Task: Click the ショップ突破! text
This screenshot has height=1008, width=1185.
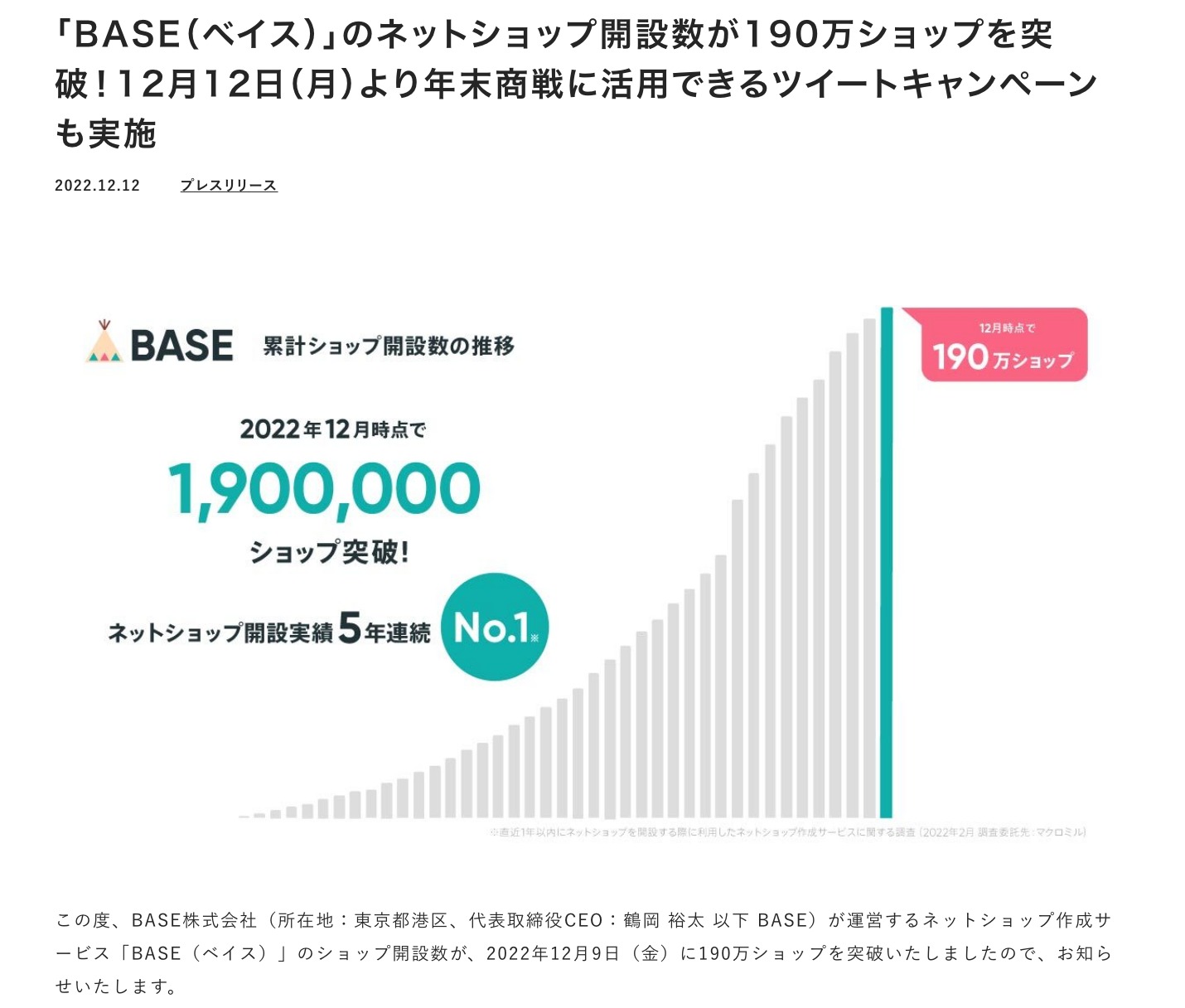Action: pyautogui.click(x=330, y=551)
